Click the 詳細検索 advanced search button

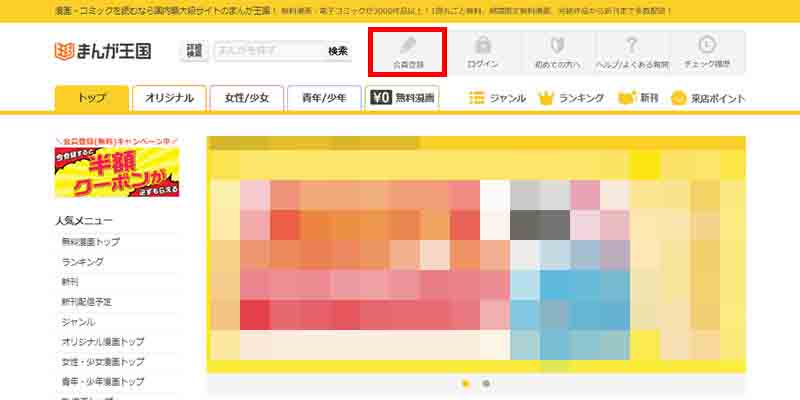coord(193,51)
